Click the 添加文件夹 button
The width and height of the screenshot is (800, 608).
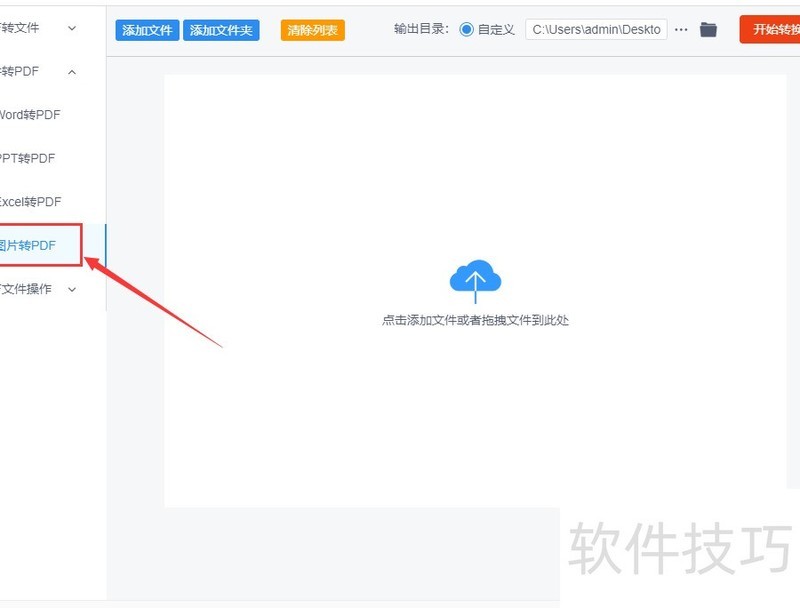(x=221, y=30)
